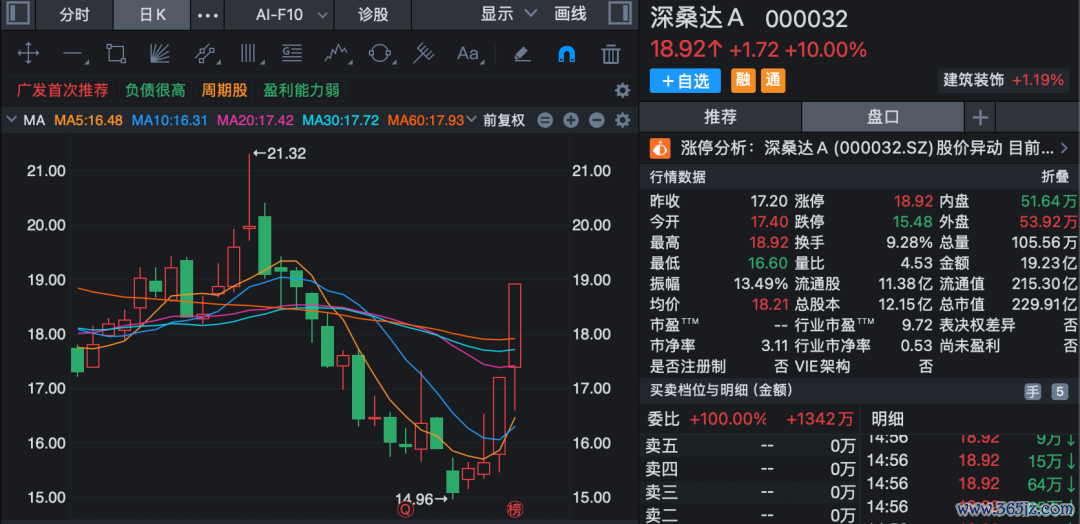Add stock with ＋自选 button
Screen dimensions: 1080x524
(x=685, y=81)
